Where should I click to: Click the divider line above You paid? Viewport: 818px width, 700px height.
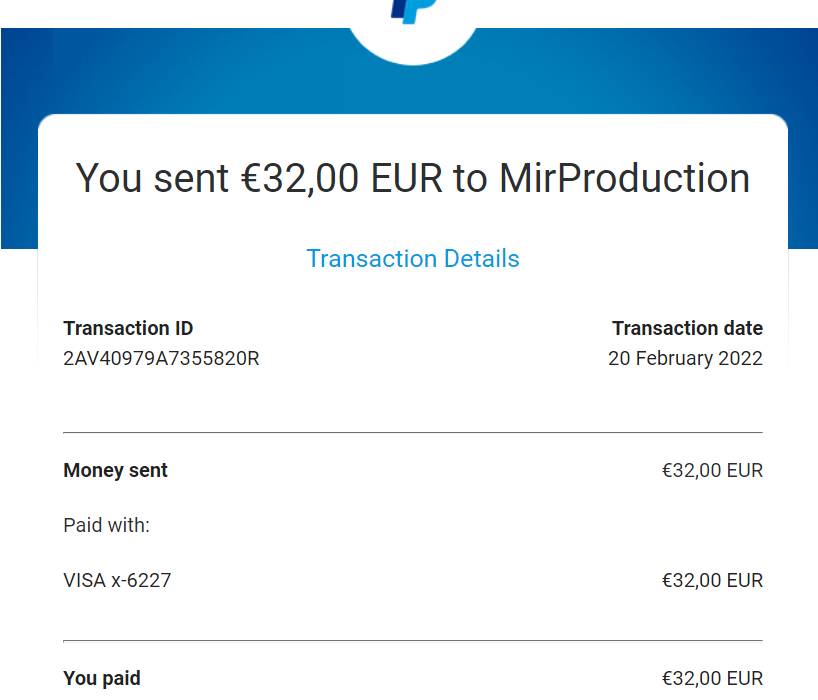click(x=413, y=640)
